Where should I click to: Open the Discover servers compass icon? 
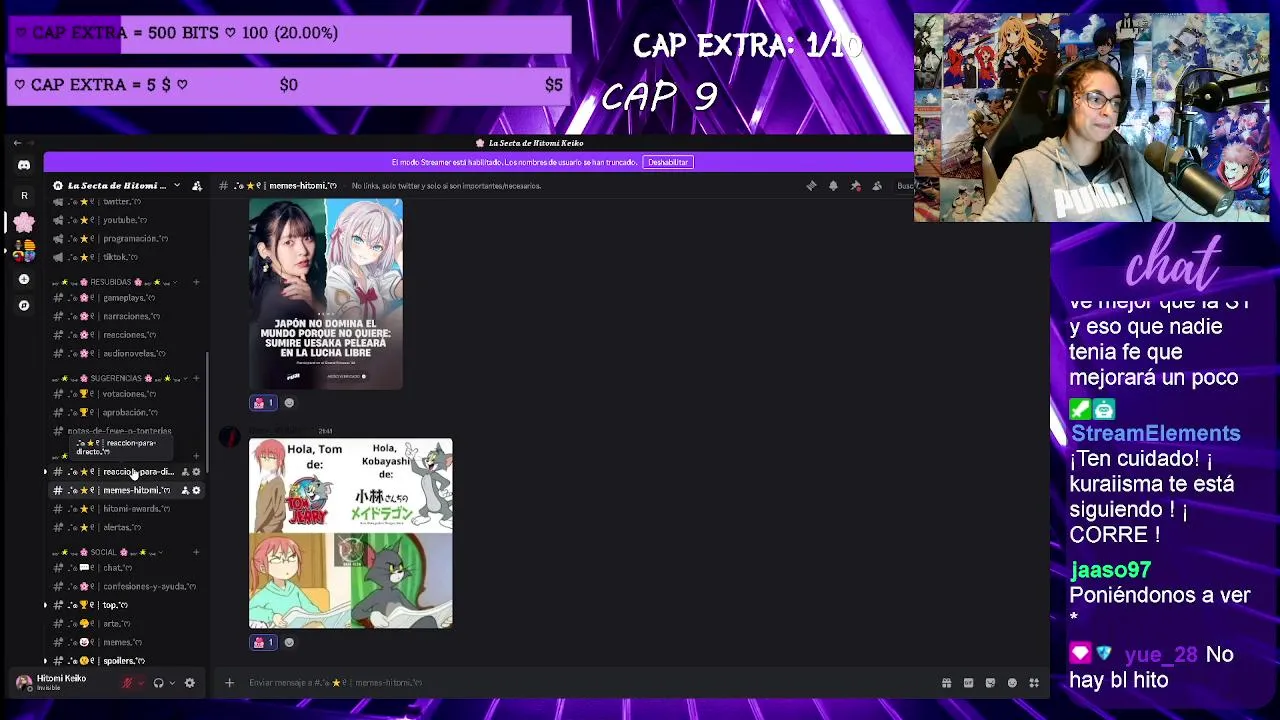pos(24,305)
